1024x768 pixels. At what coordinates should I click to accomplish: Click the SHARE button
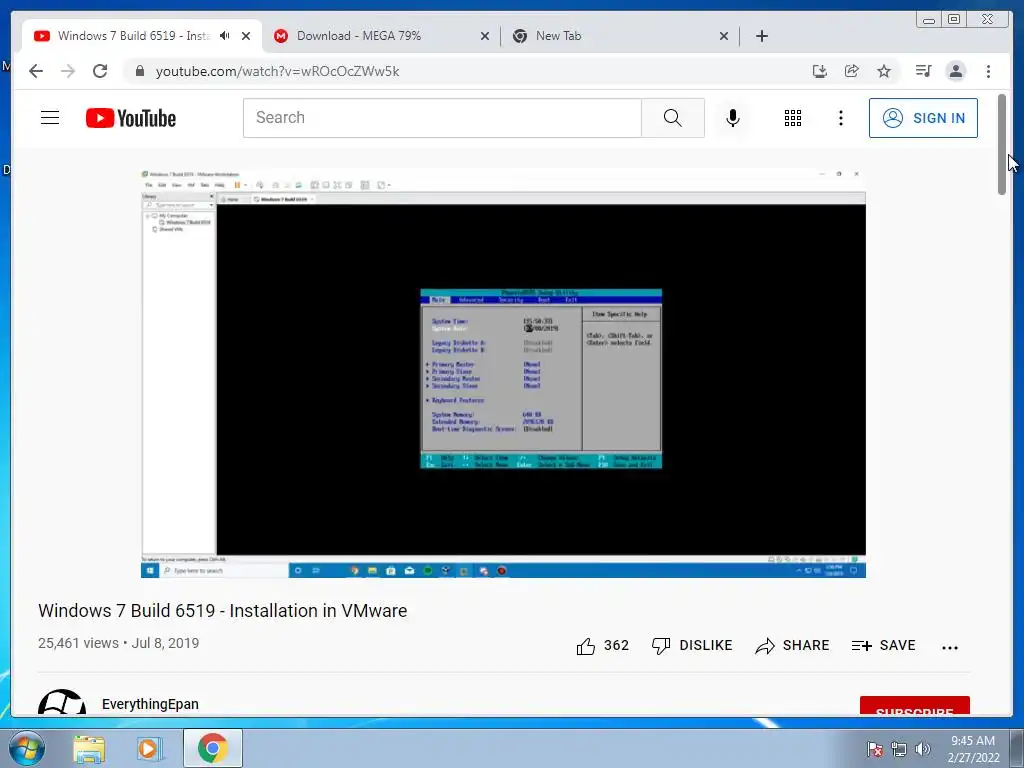click(792, 646)
